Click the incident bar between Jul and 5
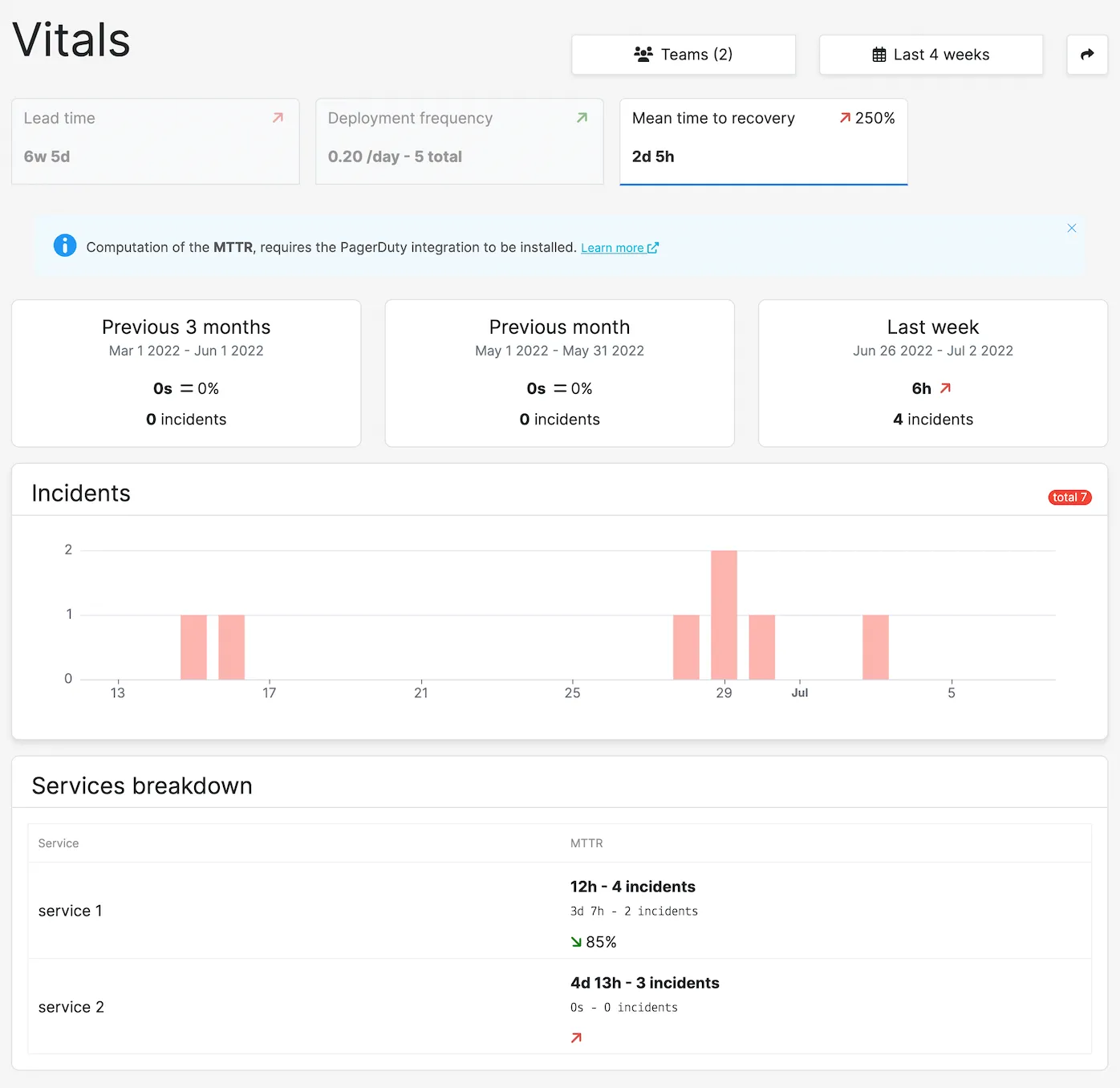 pos(875,647)
